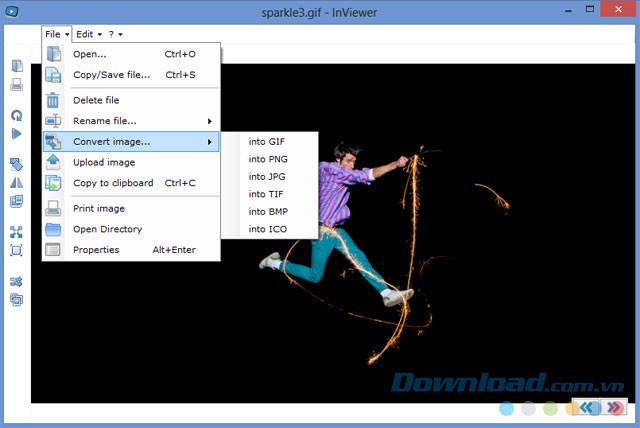Select into JPG from submenu
Image resolution: width=640 pixels, height=428 pixels.
tap(267, 177)
